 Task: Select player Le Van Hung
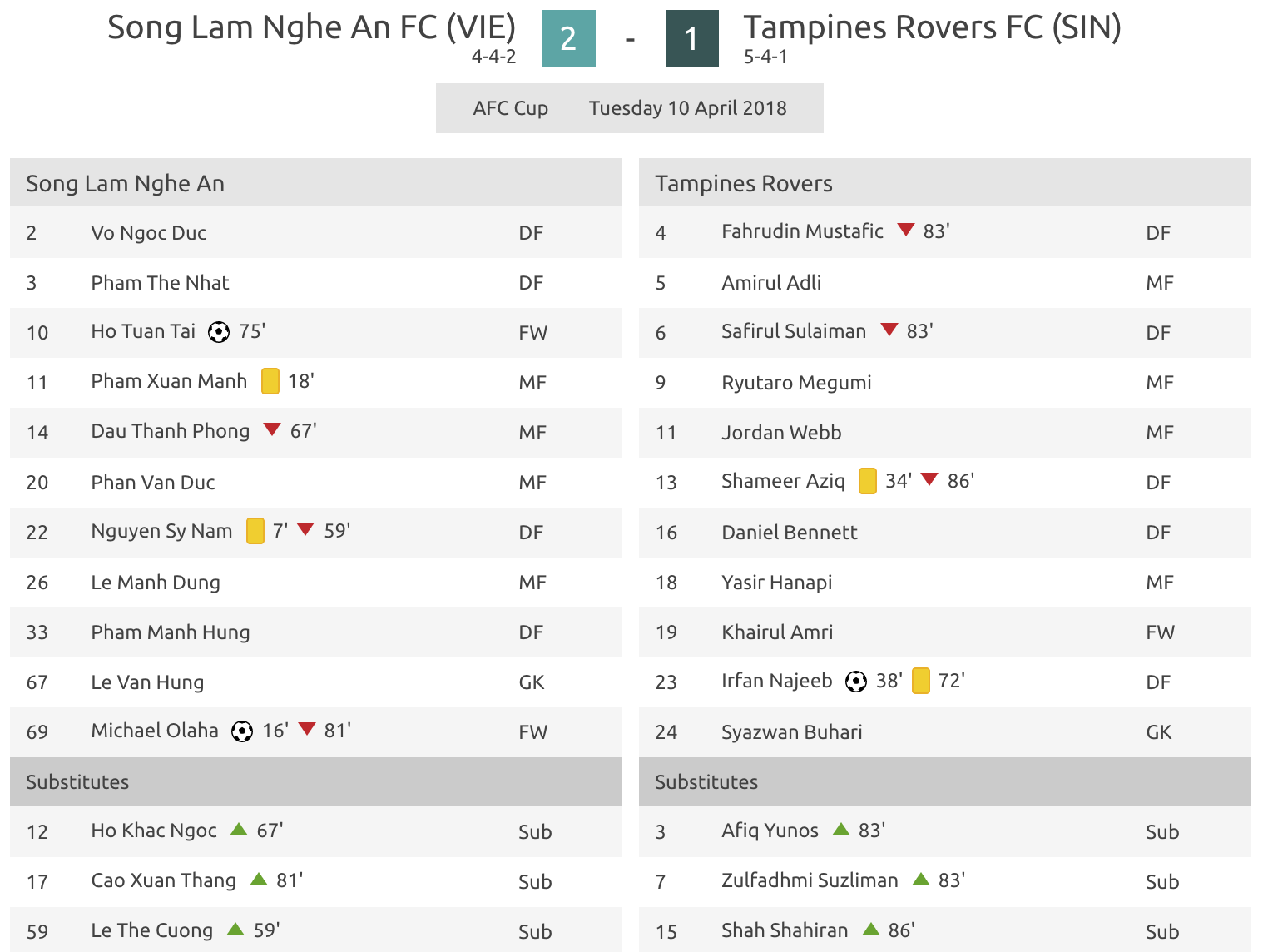pos(147,682)
